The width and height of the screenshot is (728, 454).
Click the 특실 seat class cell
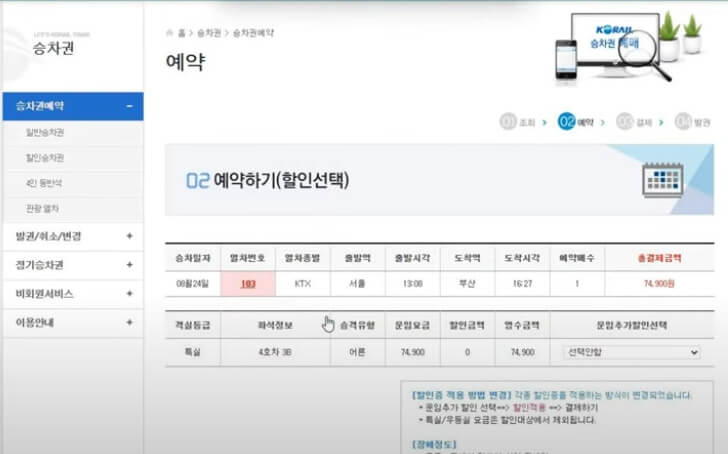click(x=192, y=352)
